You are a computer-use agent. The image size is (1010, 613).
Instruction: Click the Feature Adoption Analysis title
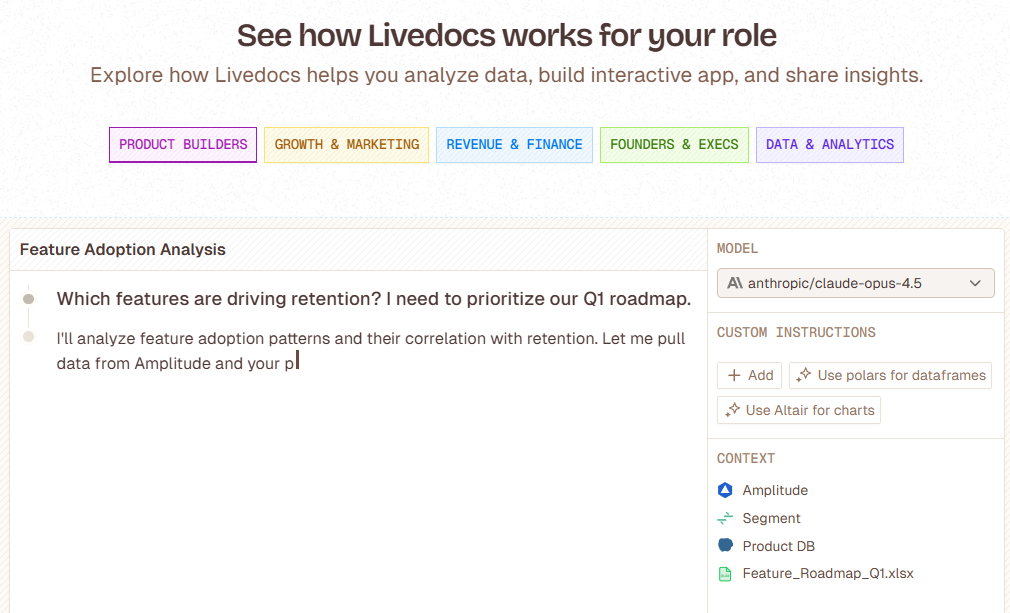point(123,250)
